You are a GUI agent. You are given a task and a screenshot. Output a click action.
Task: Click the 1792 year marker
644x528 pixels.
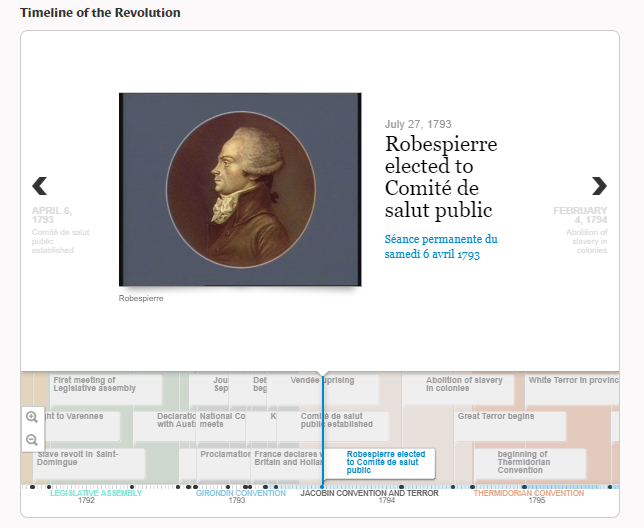point(86,500)
